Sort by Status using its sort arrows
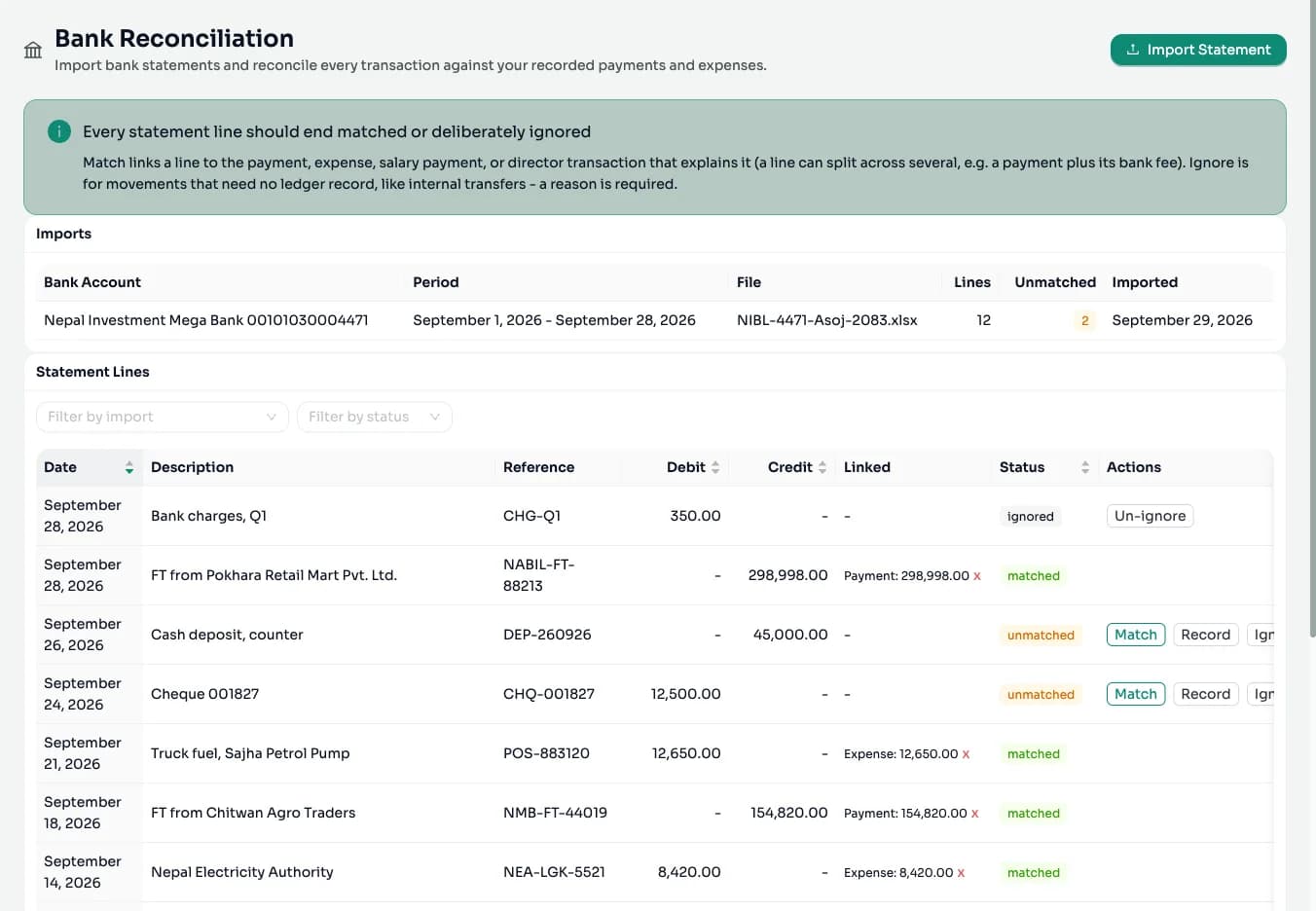This screenshot has width=1316, height=911. click(1085, 468)
